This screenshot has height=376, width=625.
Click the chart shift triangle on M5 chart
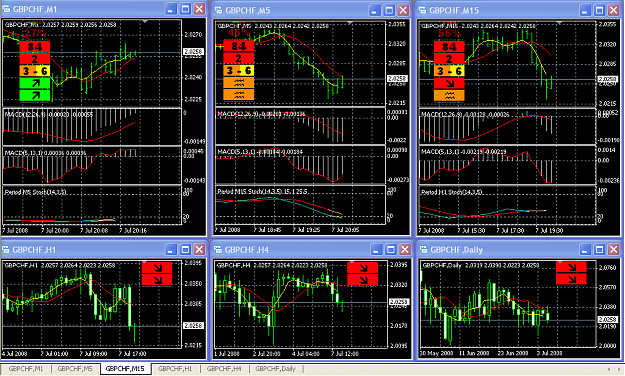click(350, 23)
